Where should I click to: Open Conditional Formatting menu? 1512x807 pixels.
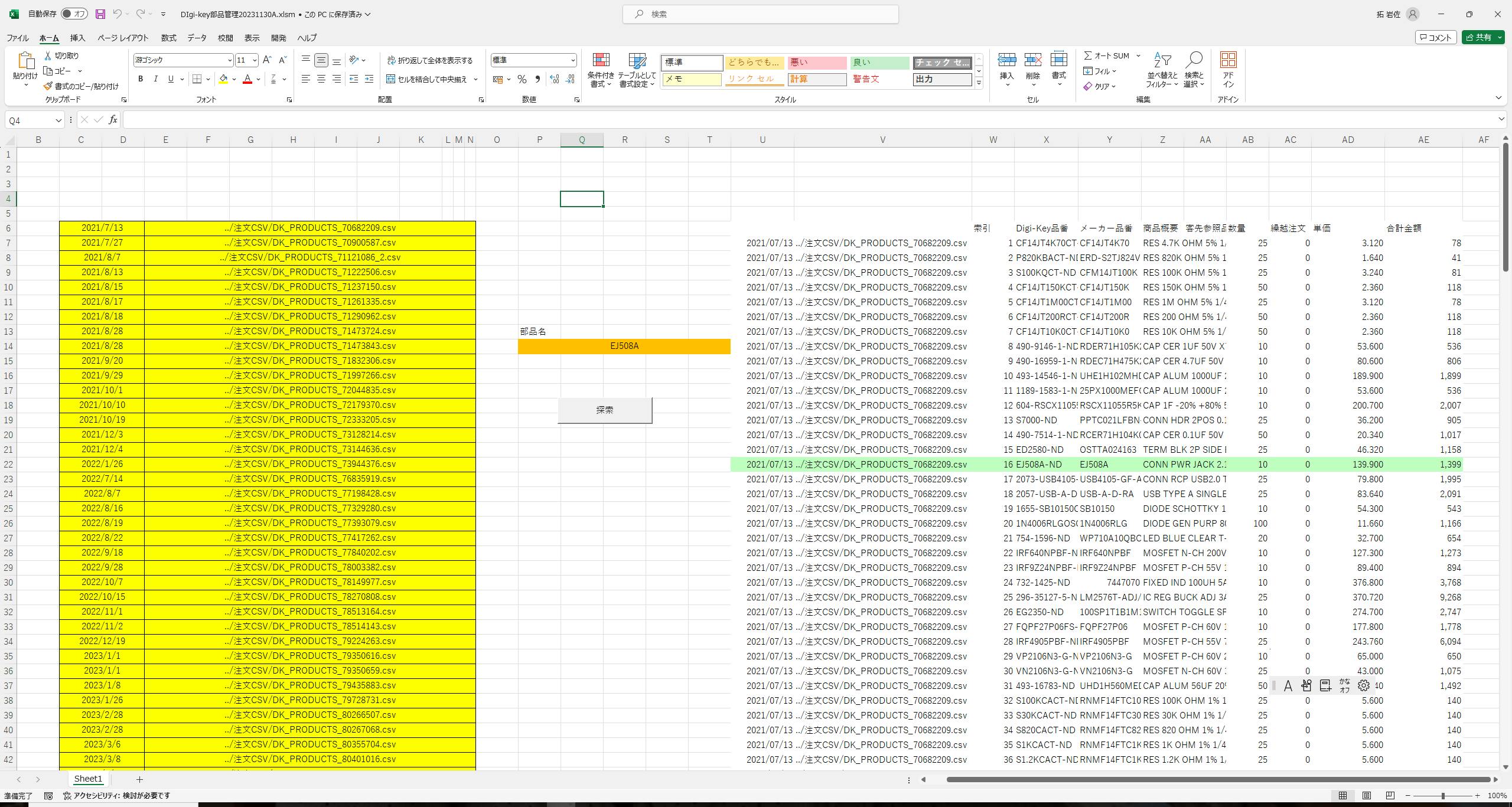(601, 70)
